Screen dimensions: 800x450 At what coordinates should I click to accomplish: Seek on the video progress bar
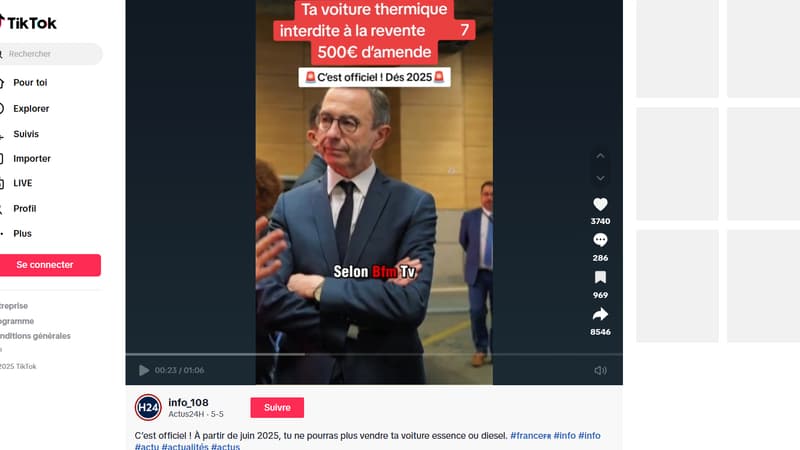tap(374, 354)
